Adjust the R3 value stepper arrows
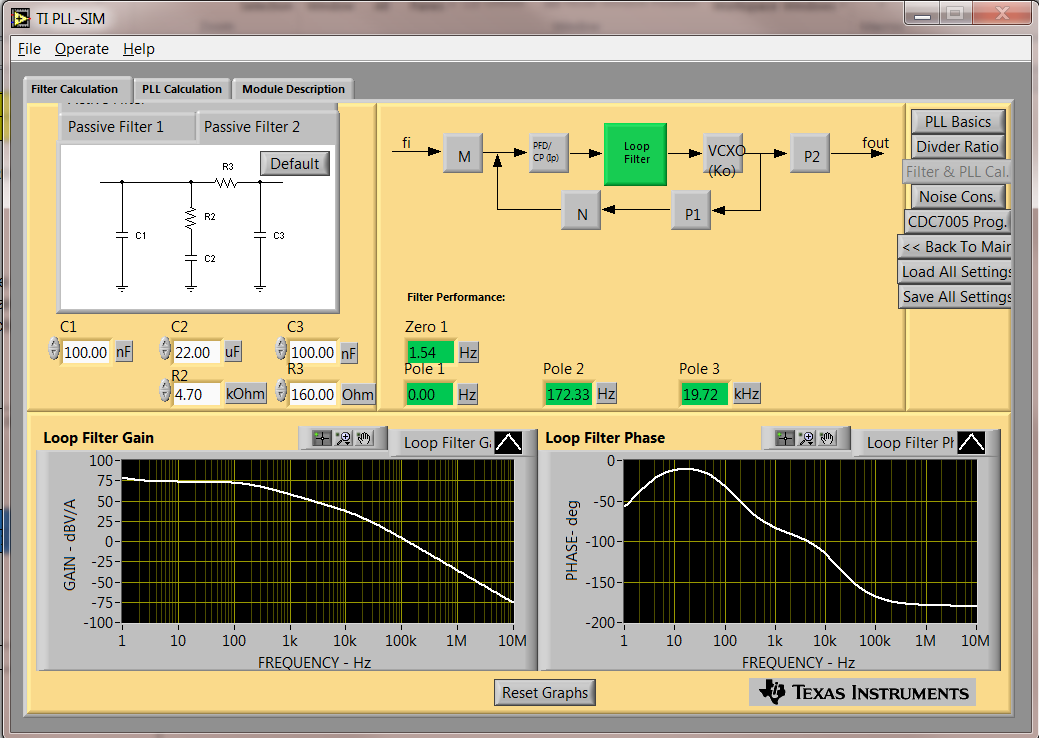Image resolution: width=1039 pixels, height=738 pixels. point(281,390)
